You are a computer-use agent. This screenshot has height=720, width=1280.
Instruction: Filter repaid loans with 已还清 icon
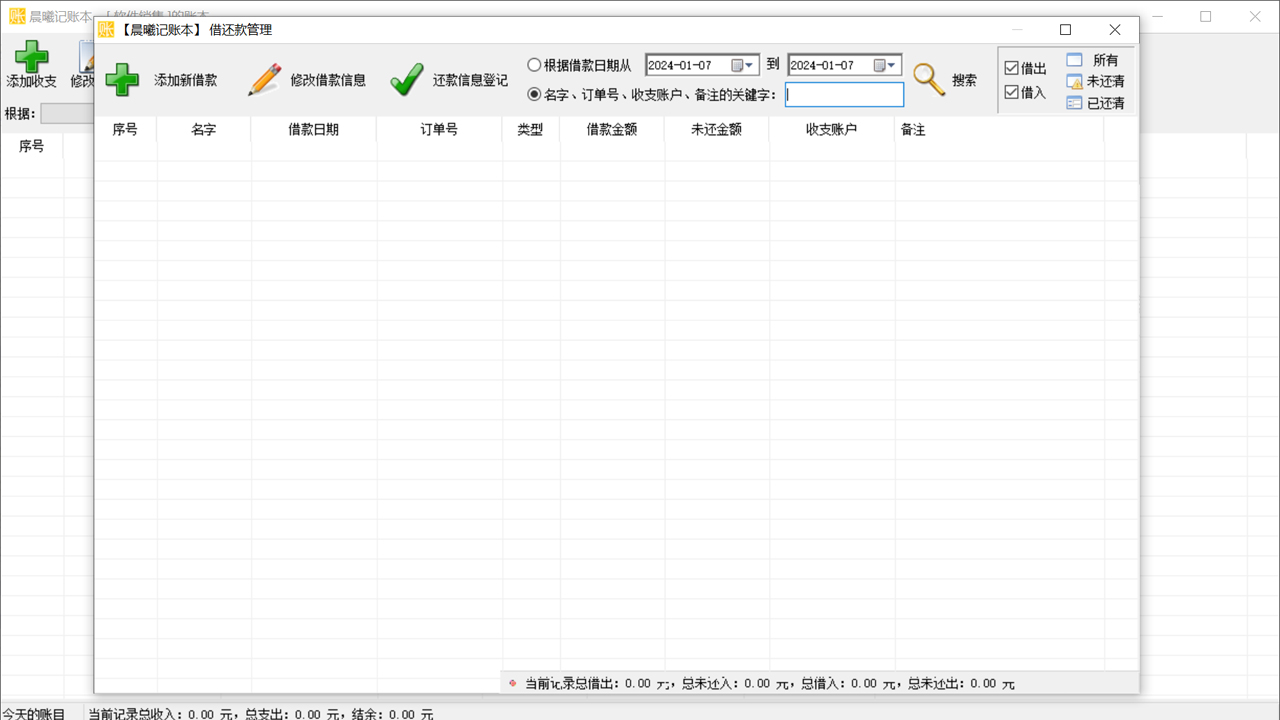(1075, 103)
